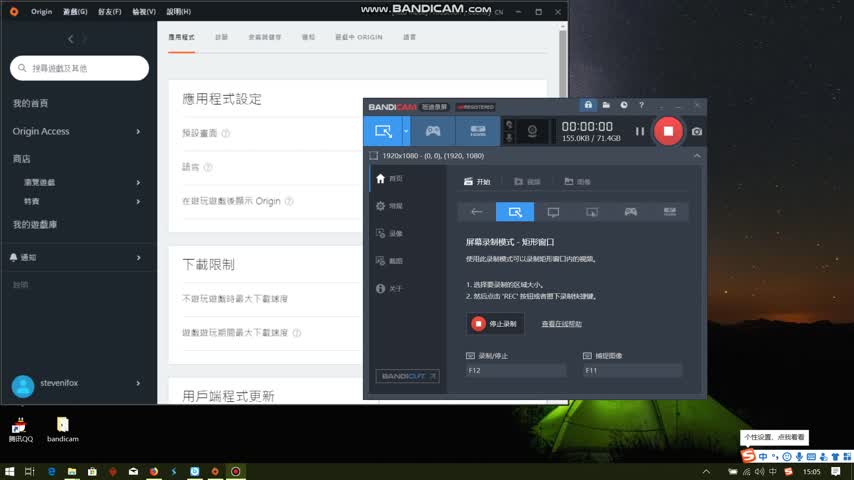The image size is (854, 480).
Task: Select the HDMI device recording mode icon
Action: point(478,131)
